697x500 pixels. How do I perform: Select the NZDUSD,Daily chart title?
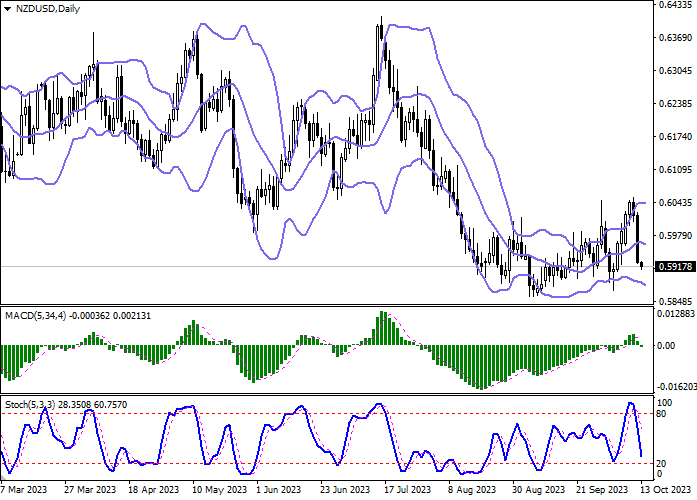[x=48, y=9]
